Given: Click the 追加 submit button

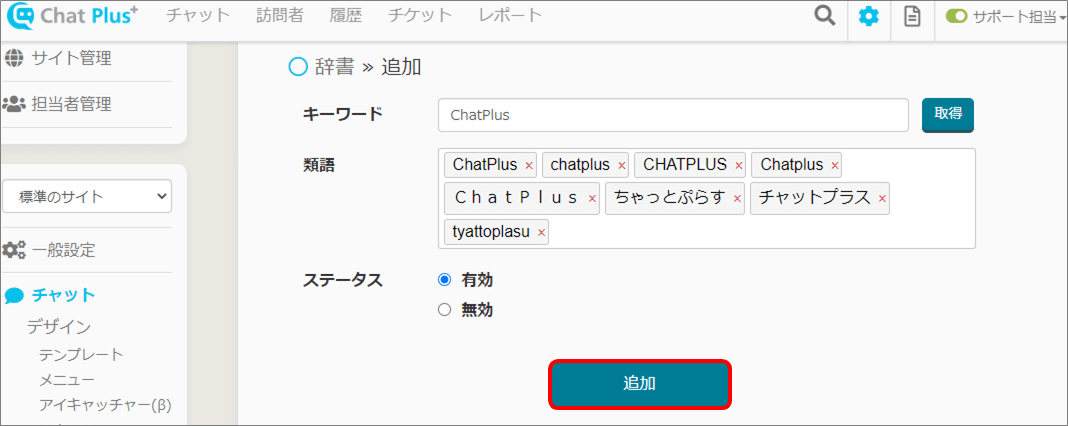Looking at the screenshot, I should pyautogui.click(x=640, y=384).
